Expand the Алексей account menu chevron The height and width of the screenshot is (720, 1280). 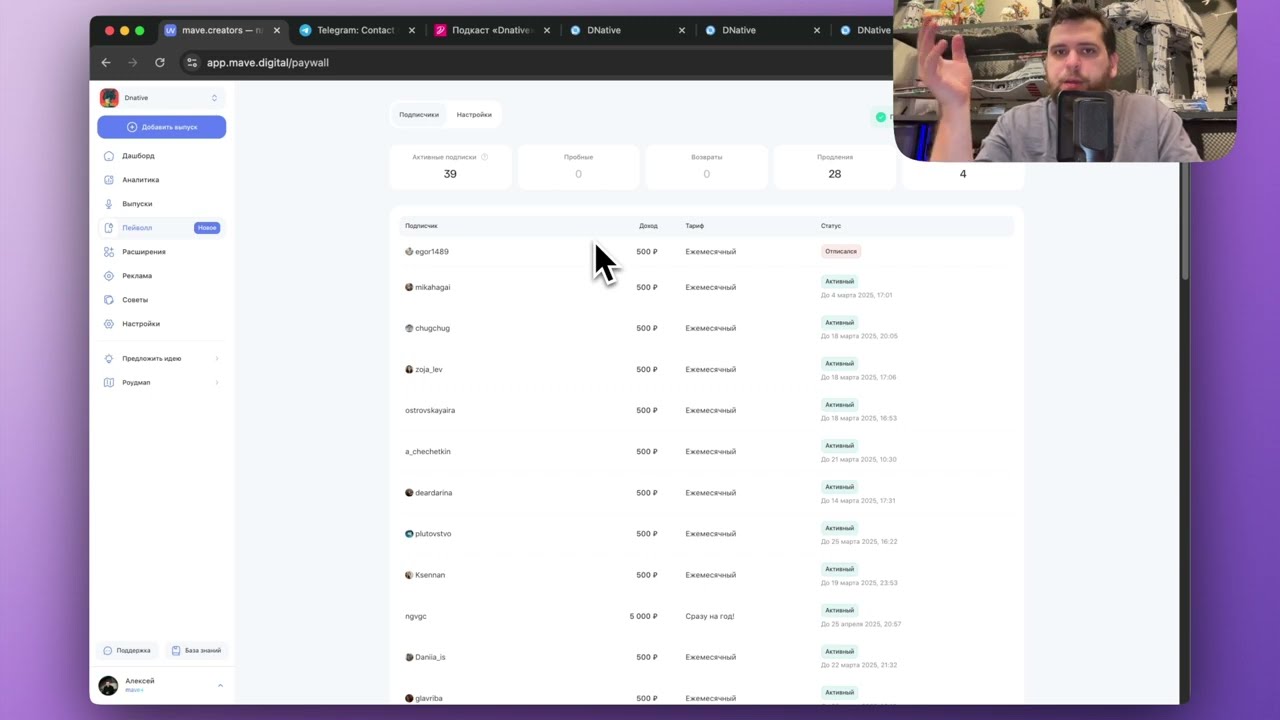pos(220,685)
